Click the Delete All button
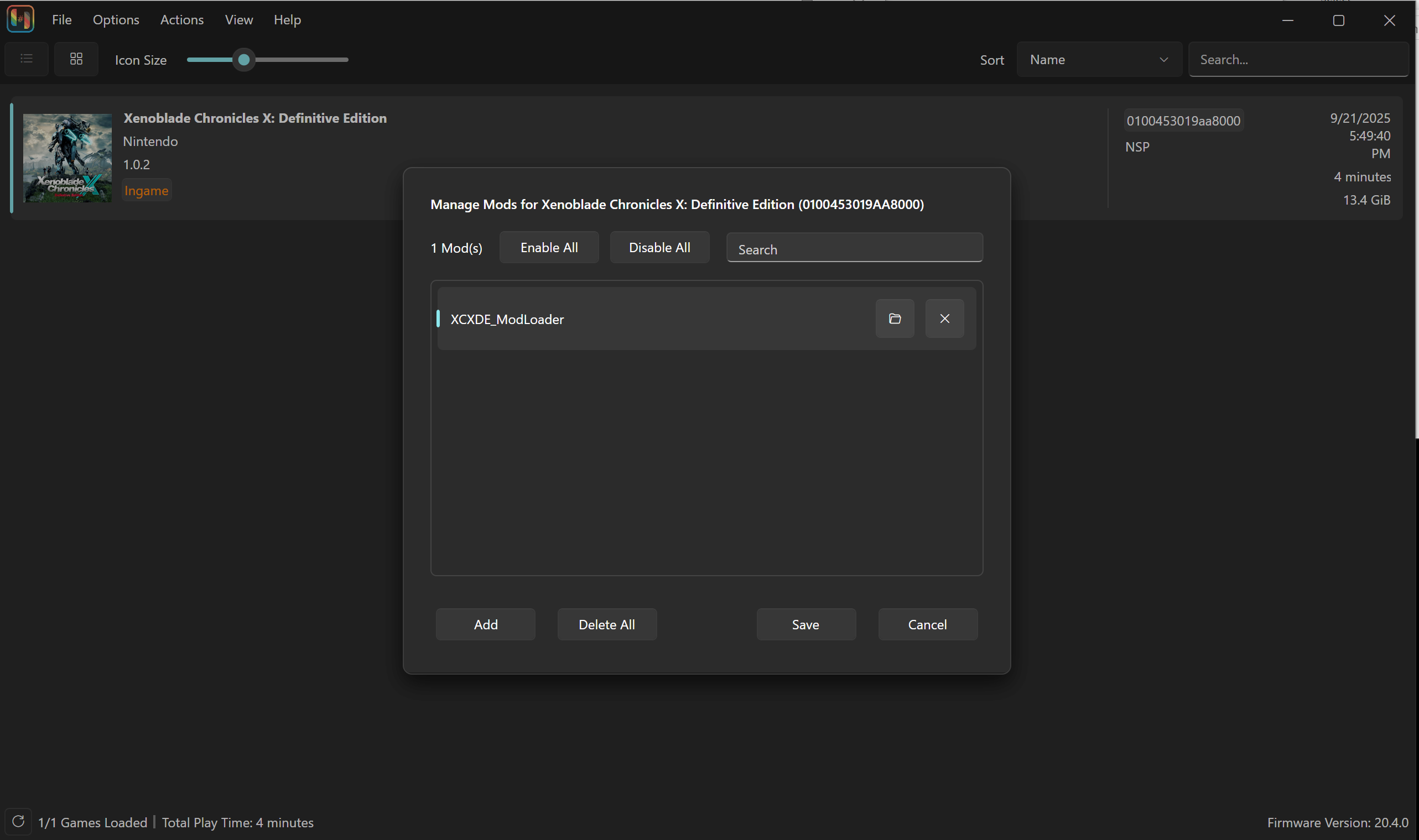Screen dimensions: 1419x840 point(606,624)
